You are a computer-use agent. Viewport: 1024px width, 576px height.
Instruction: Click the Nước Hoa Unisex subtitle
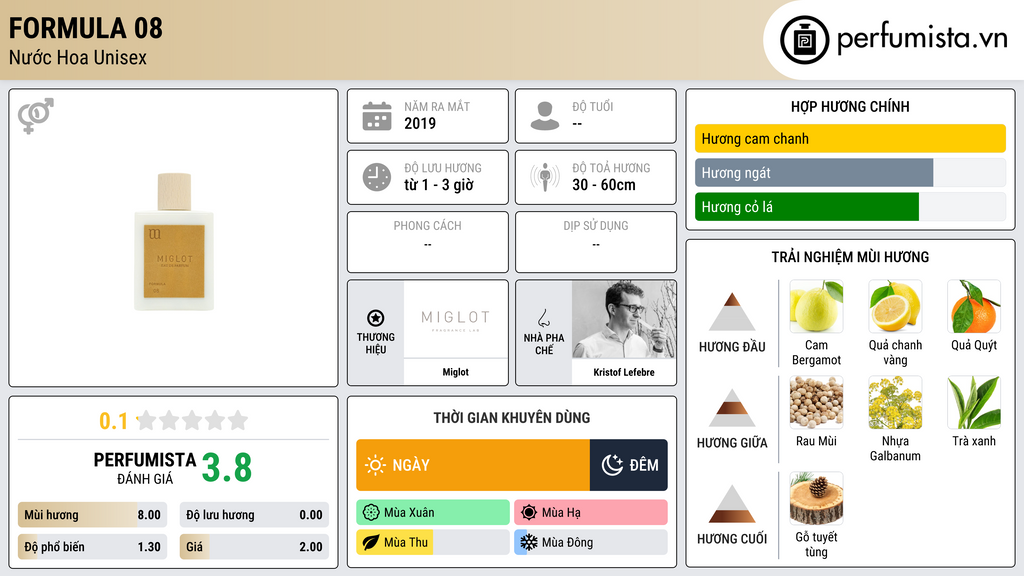tap(78, 57)
